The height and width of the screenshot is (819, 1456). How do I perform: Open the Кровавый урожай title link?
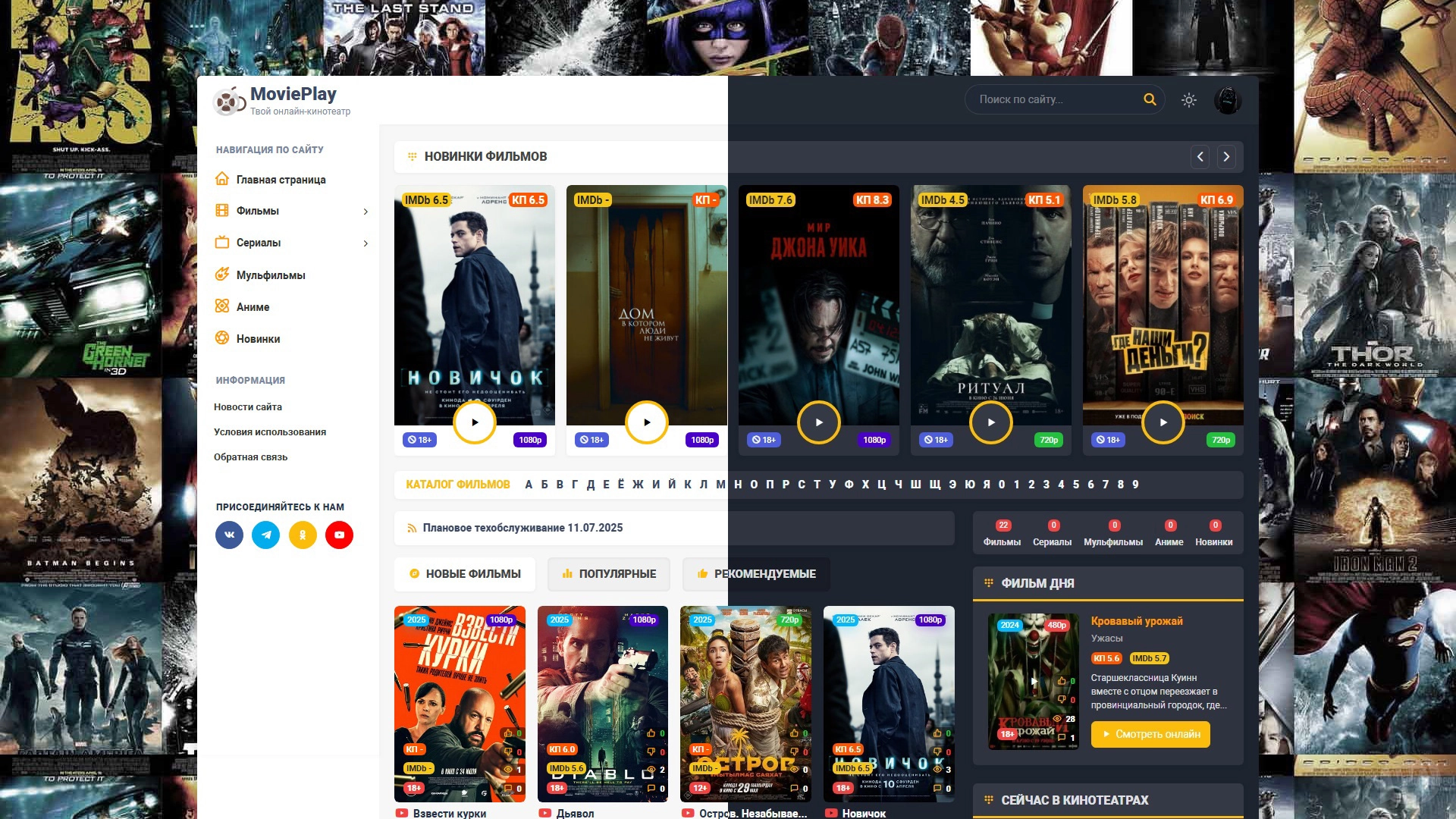[x=1137, y=621]
